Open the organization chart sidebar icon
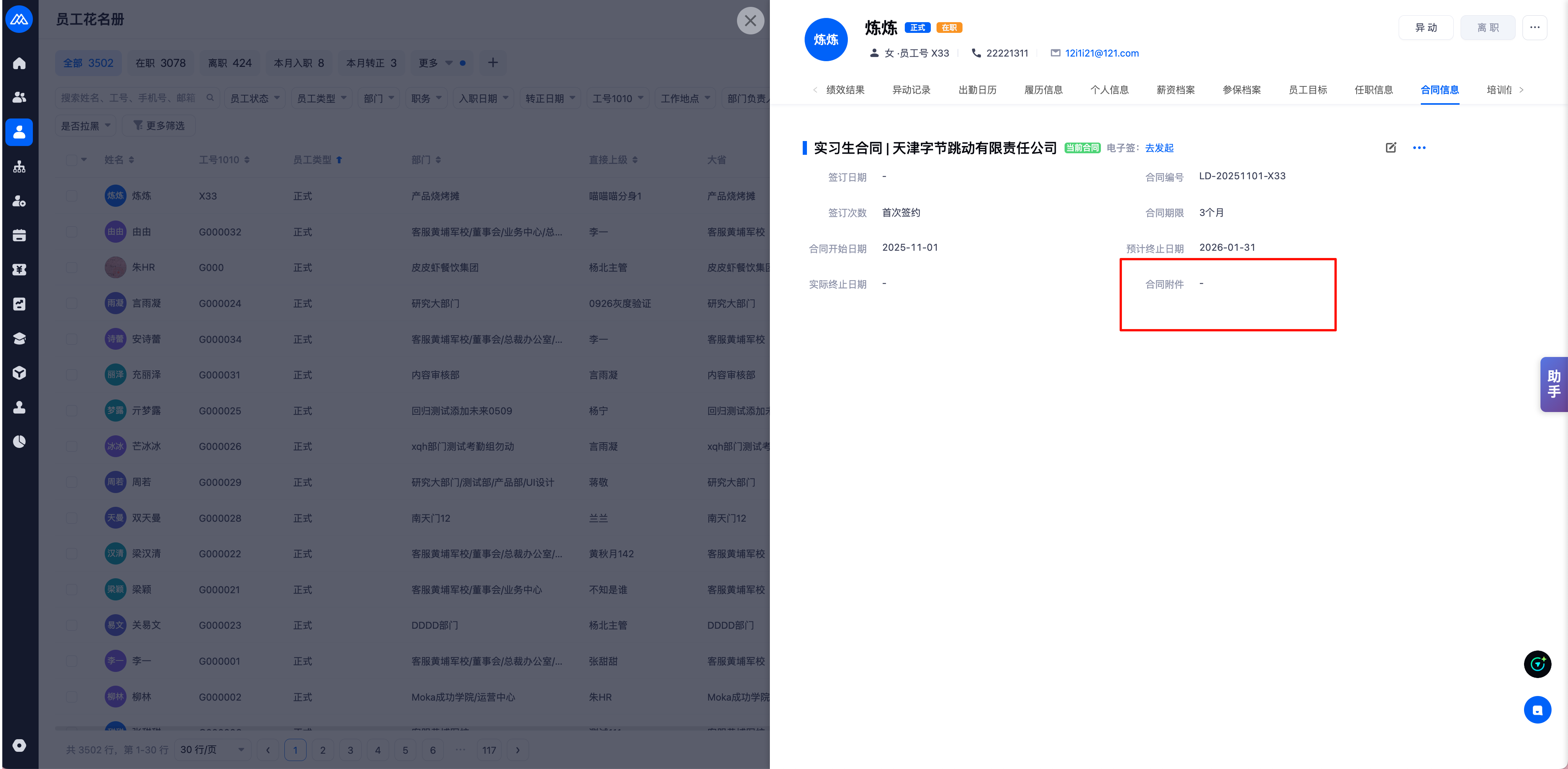The image size is (1568, 769). tap(19, 167)
